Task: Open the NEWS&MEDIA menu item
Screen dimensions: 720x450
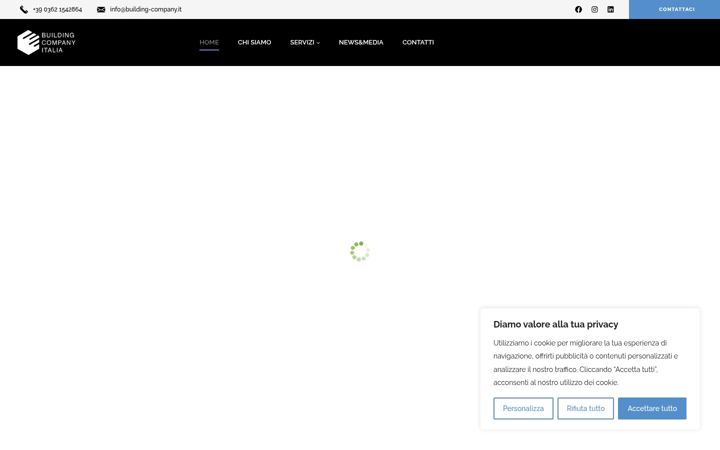Action: click(x=361, y=42)
